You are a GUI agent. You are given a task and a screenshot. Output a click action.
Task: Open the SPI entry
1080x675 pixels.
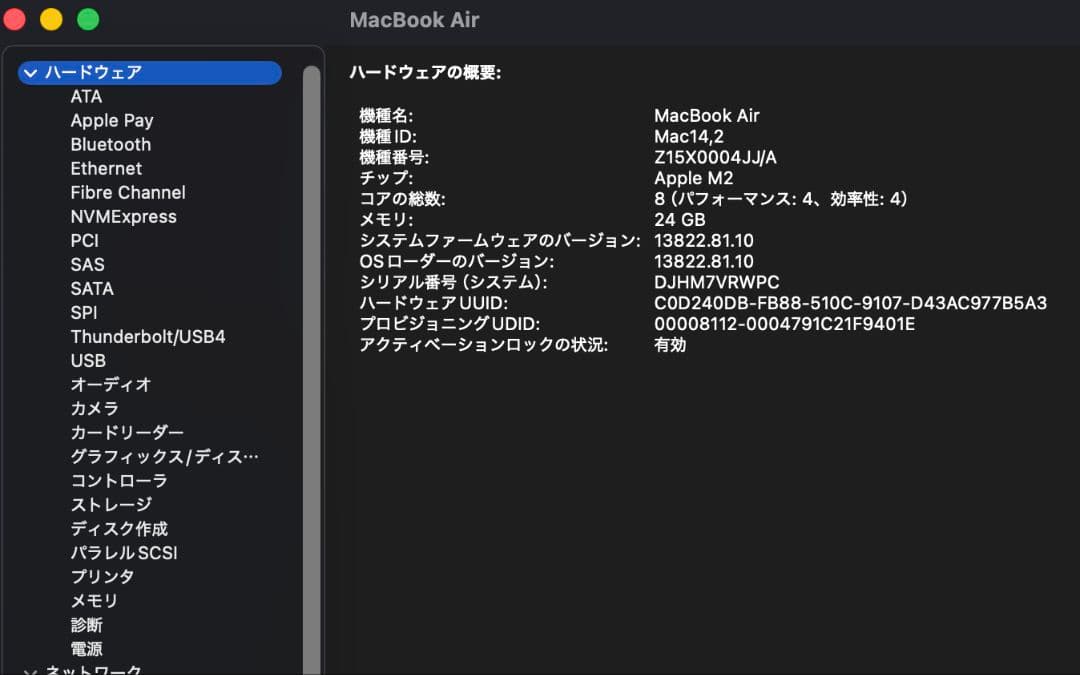point(83,313)
